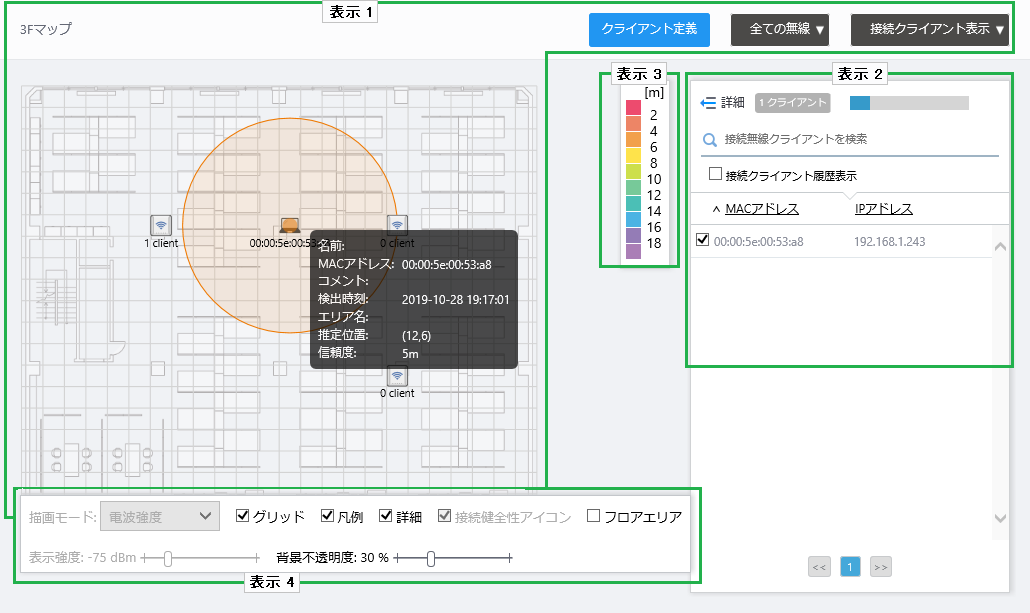Click the 信頼度 value 5m in tooltip
This screenshot has width=1030, height=613.
tap(410, 353)
